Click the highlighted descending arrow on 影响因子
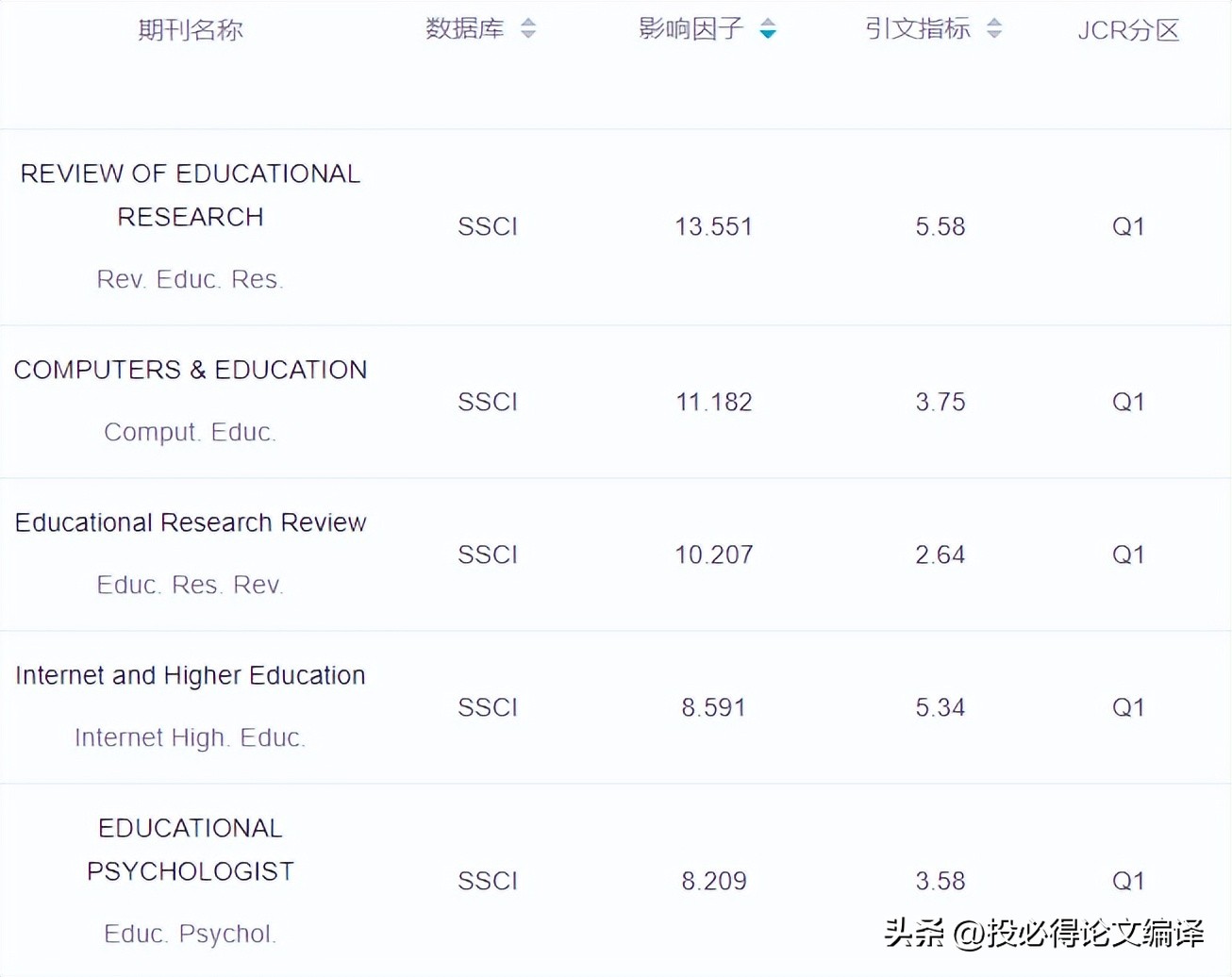The width and height of the screenshot is (1232, 977). (x=768, y=35)
